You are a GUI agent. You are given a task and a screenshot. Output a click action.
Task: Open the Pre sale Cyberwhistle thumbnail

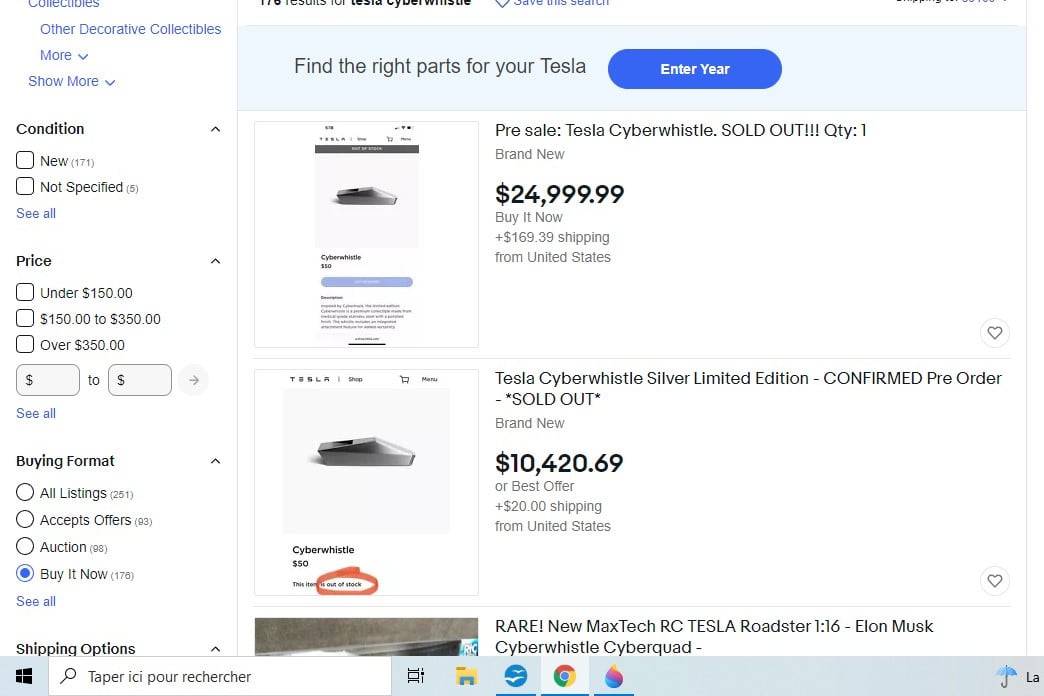(366, 234)
